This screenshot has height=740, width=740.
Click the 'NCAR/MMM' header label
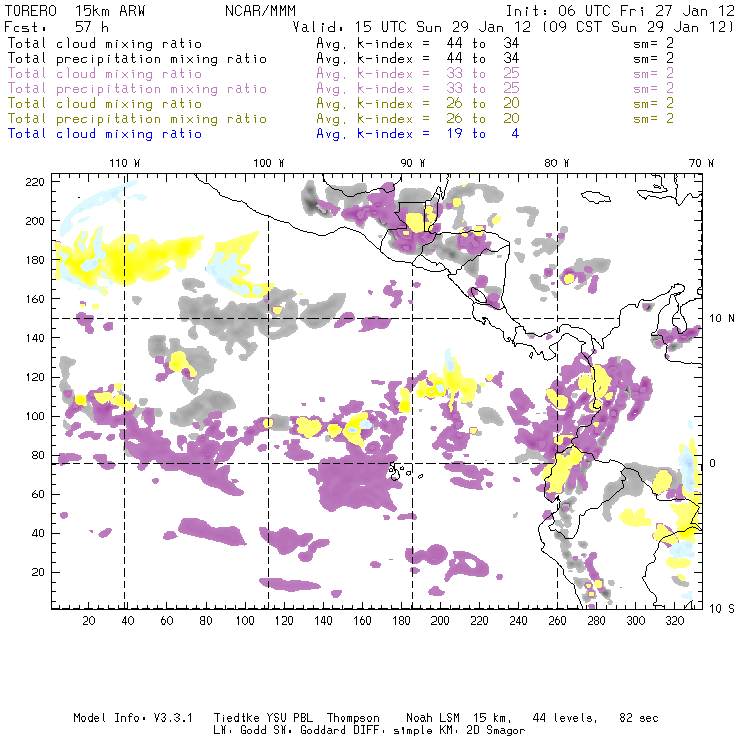(x=260, y=11)
